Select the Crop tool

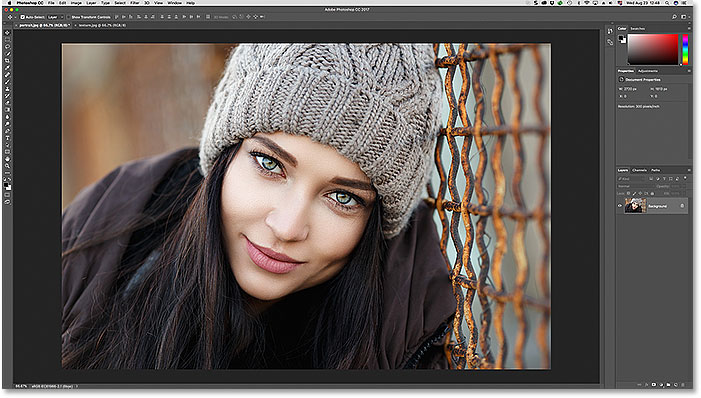tap(8, 60)
